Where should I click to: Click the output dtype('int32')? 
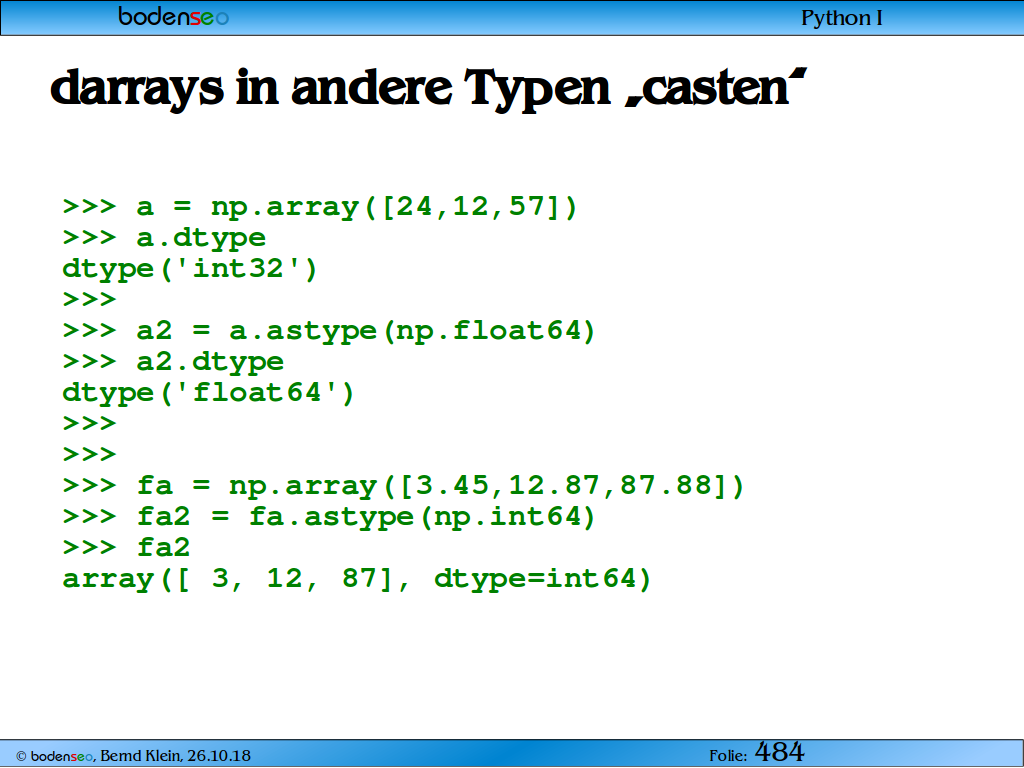tap(189, 269)
